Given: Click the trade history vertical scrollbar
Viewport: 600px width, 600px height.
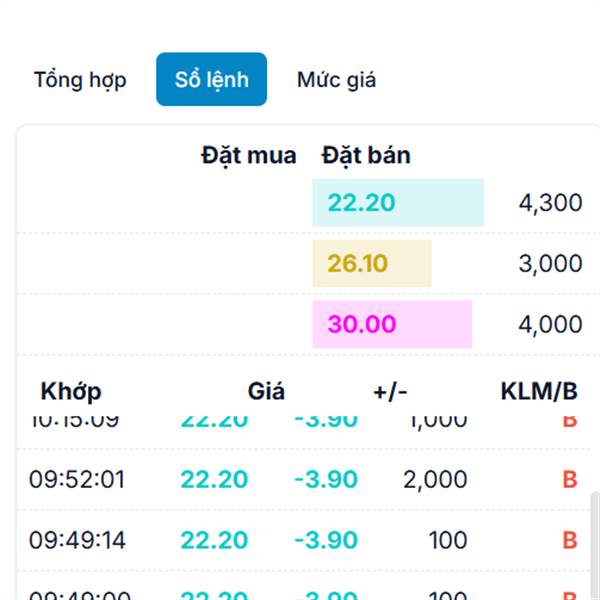Looking at the screenshot, I should pyautogui.click(x=595, y=545).
